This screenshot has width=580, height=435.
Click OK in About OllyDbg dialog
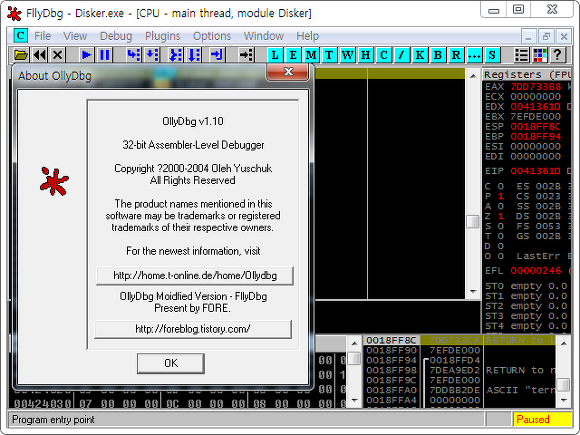171,363
